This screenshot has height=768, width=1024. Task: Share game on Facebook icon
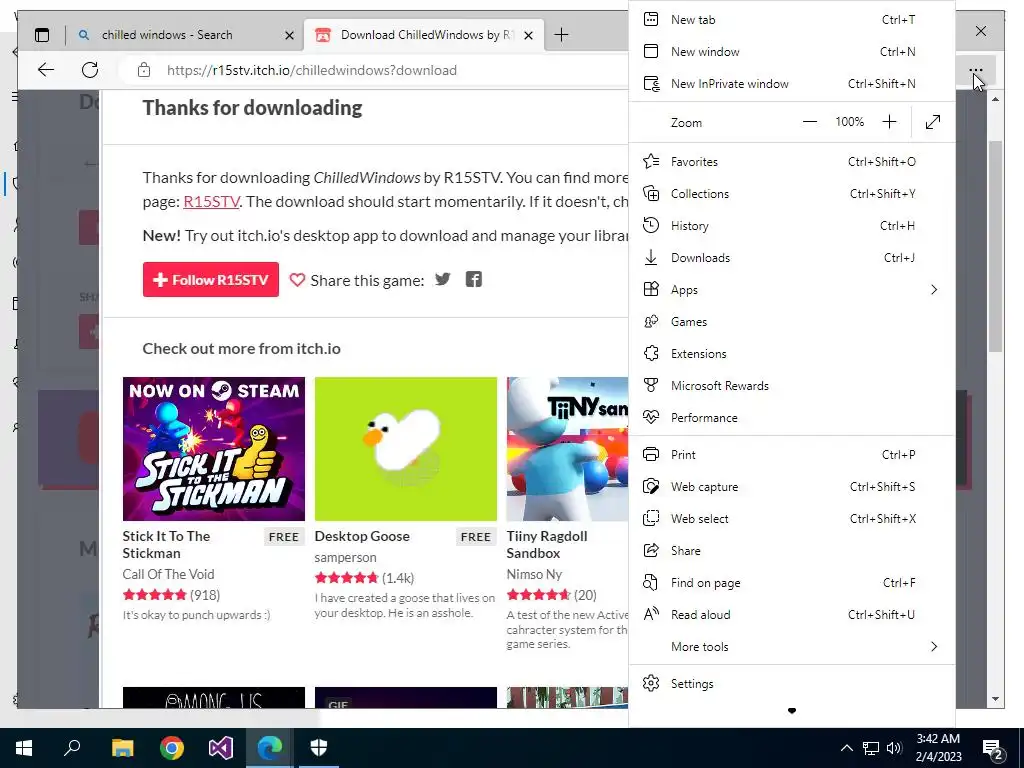click(473, 280)
